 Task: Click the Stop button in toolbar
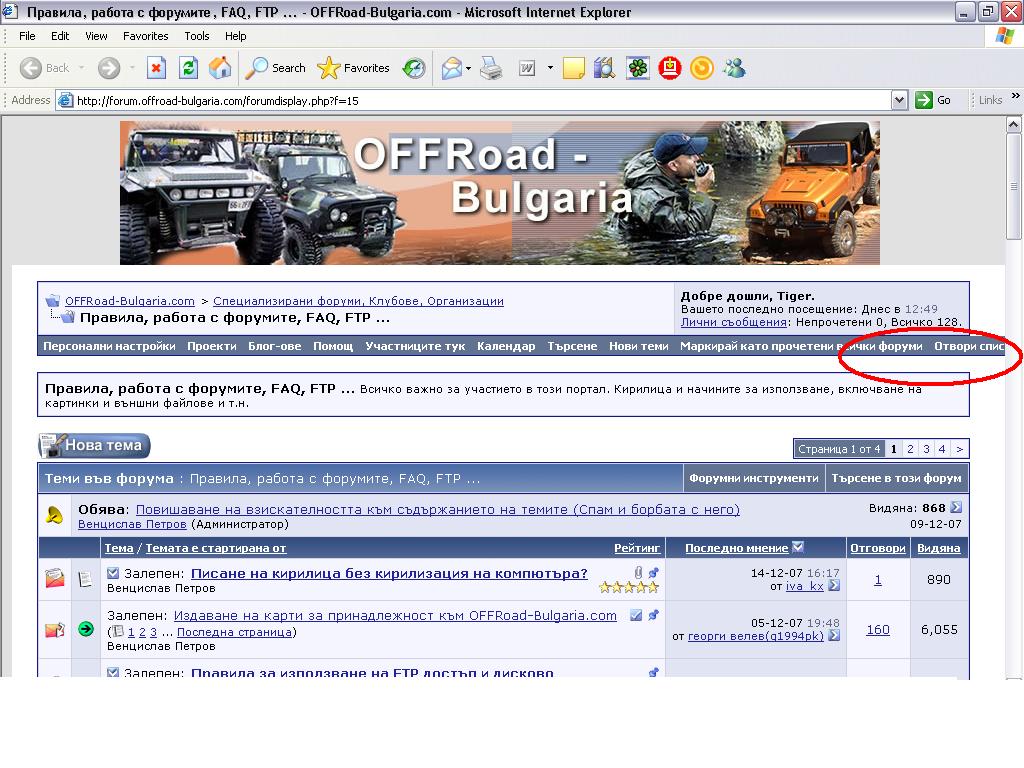tap(156, 68)
